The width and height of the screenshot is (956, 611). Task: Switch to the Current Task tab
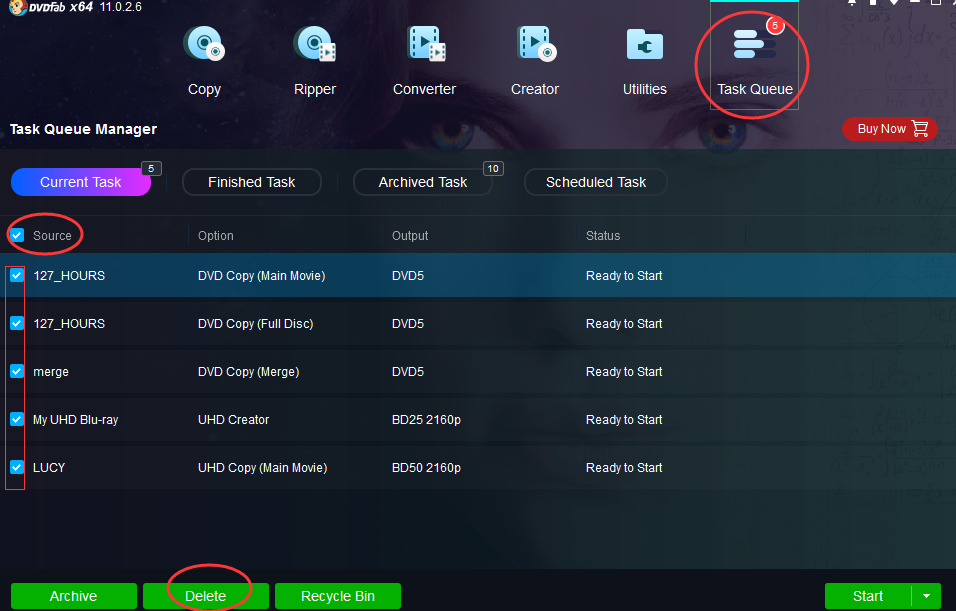(80, 182)
